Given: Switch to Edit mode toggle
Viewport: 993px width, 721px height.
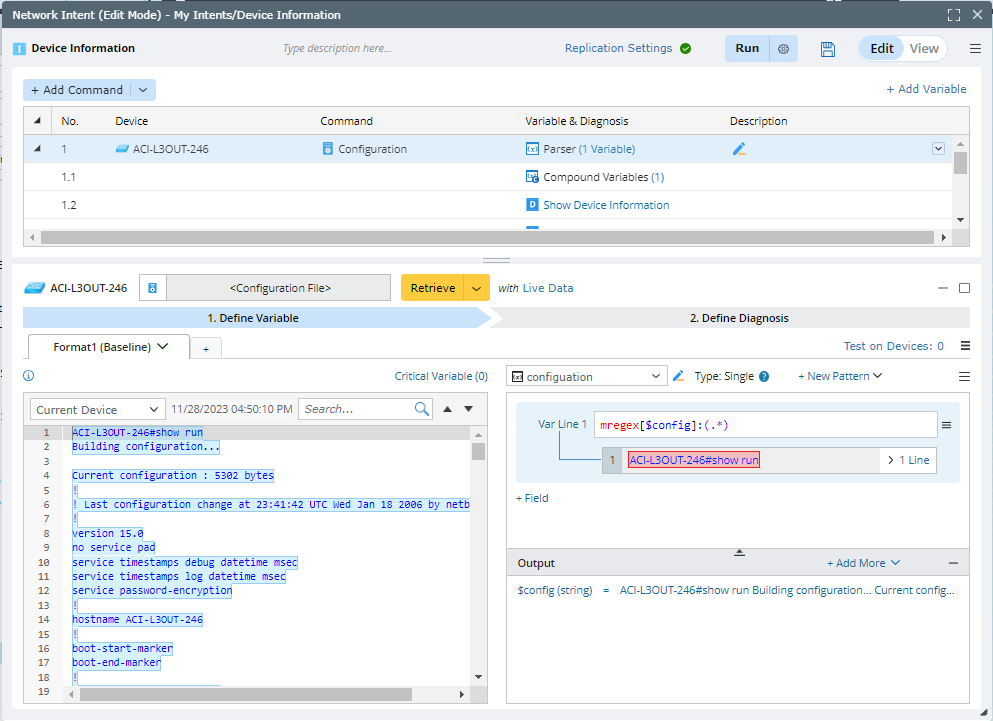Looking at the screenshot, I should tap(881, 49).
